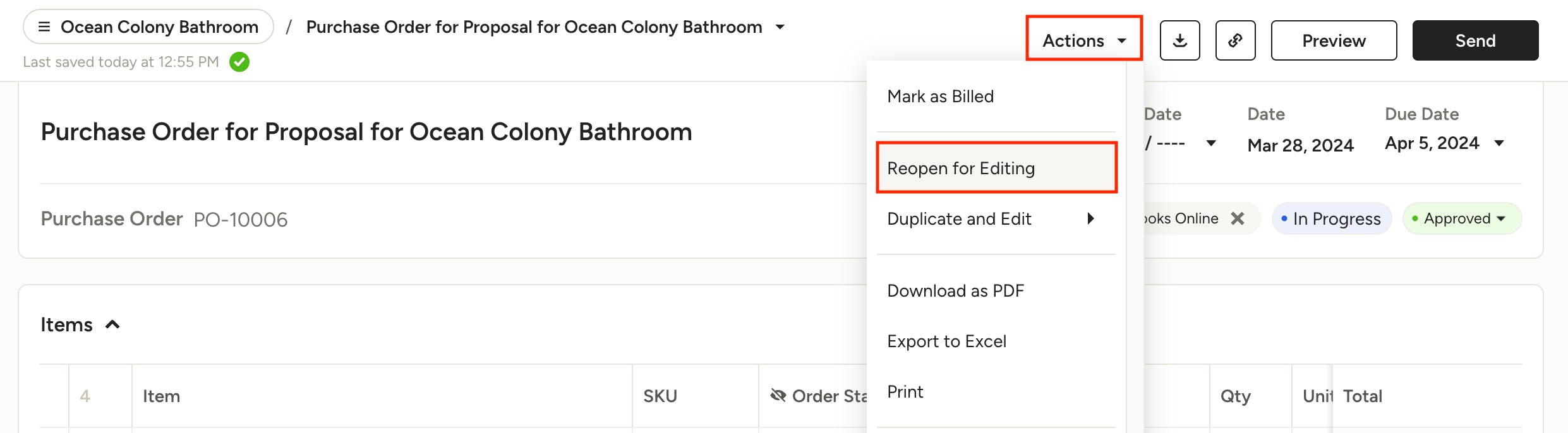Collapse the Items section
The image size is (1568, 433).
point(112,324)
